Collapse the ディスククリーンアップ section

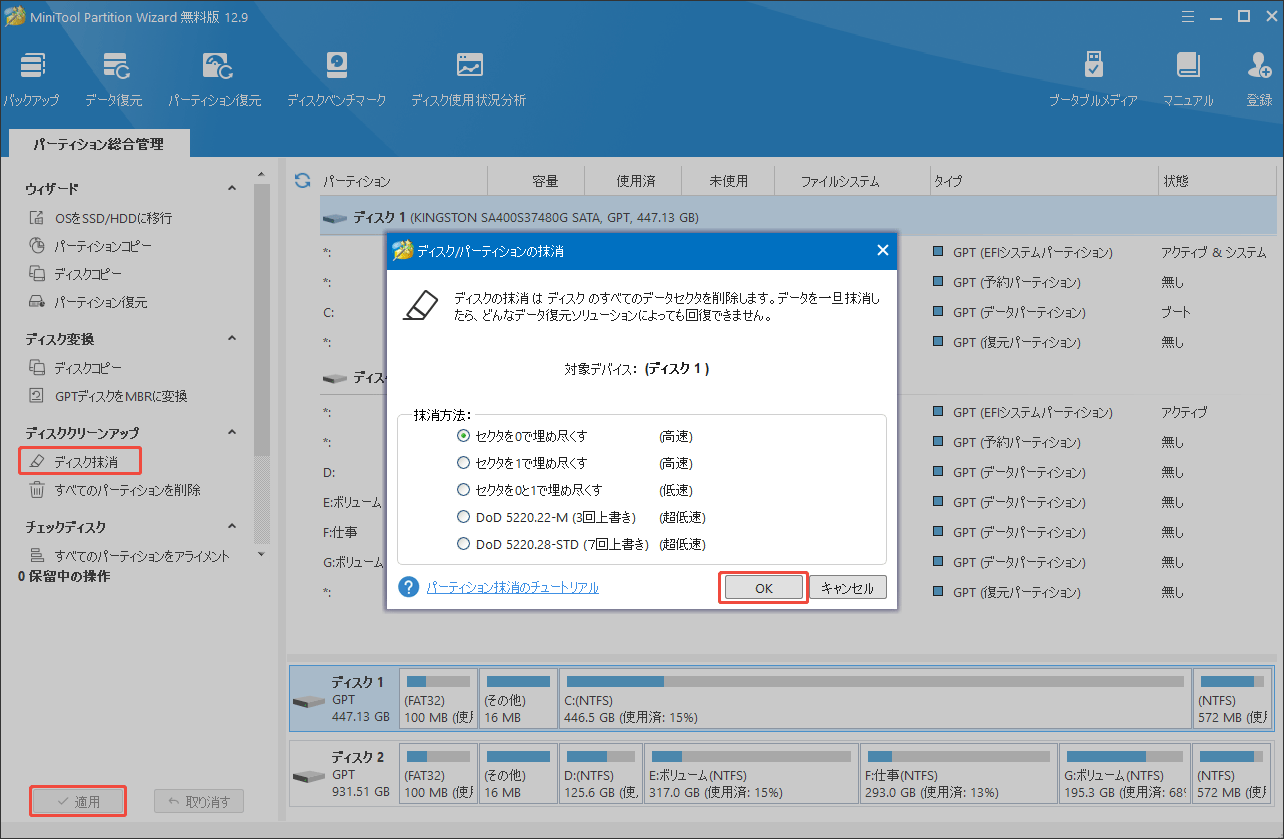[232, 433]
